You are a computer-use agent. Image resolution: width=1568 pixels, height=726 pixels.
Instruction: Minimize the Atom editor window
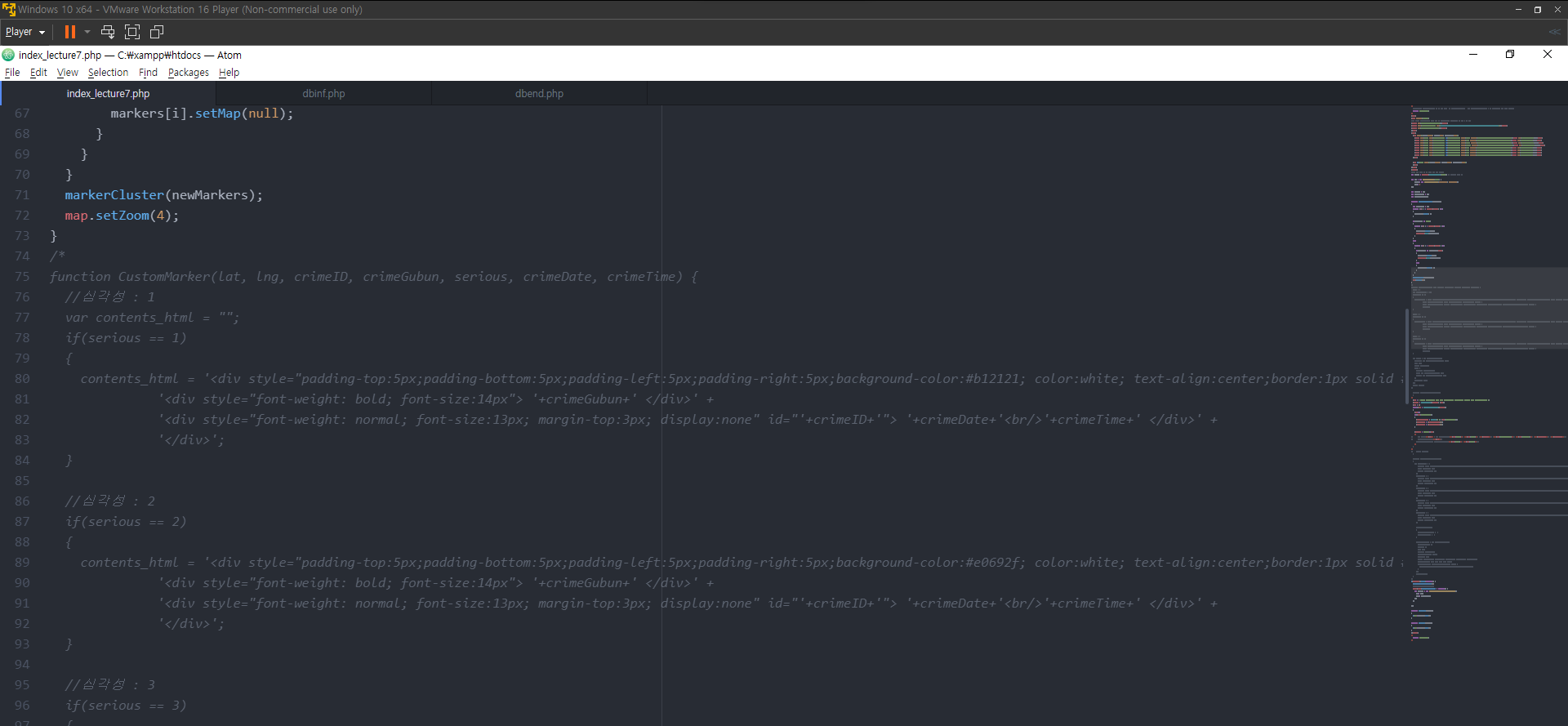[1473, 54]
